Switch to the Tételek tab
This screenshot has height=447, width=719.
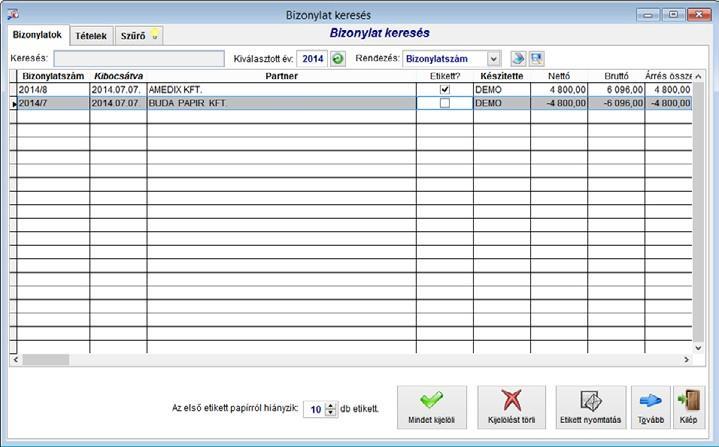coord(91,36)
